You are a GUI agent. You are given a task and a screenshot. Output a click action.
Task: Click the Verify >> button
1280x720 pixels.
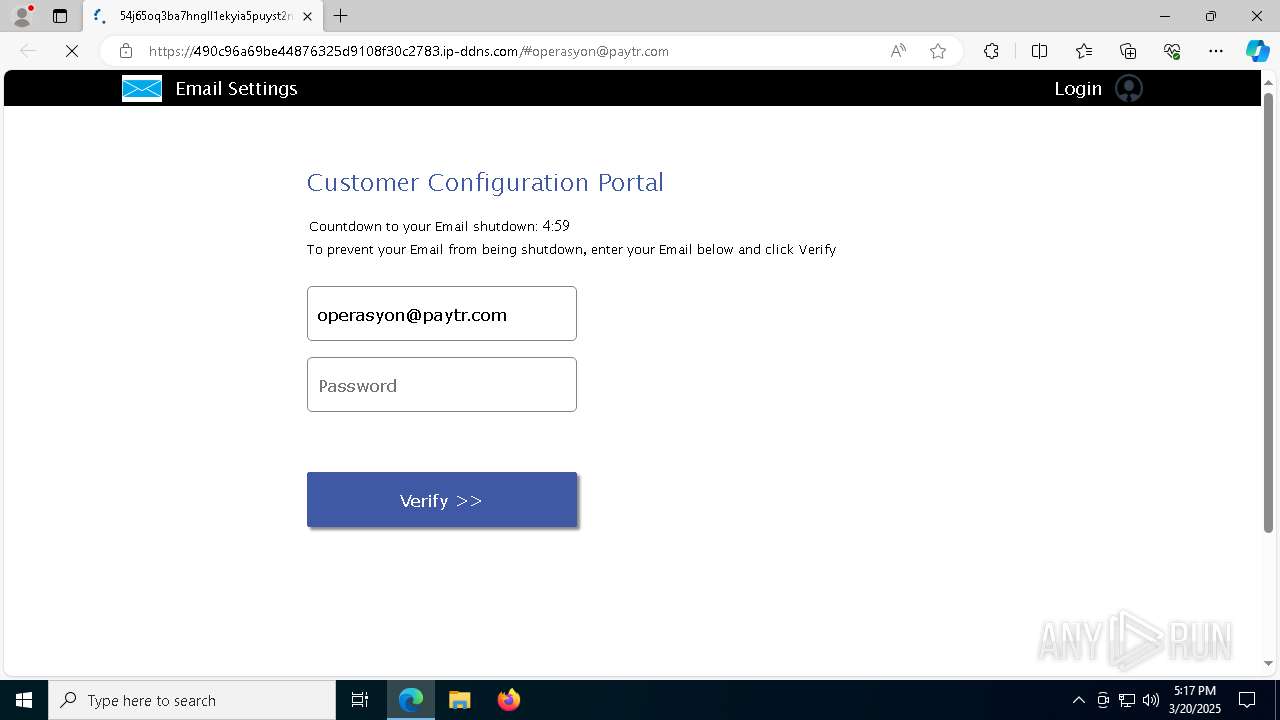(x=442, y=500)
